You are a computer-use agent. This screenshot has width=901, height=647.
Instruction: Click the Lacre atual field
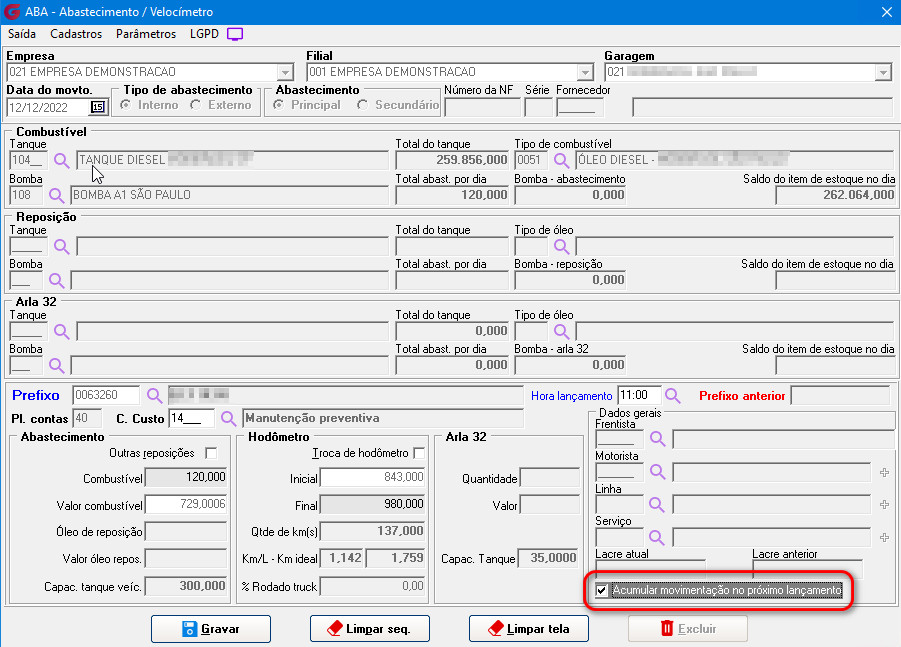tap(650, 568)
